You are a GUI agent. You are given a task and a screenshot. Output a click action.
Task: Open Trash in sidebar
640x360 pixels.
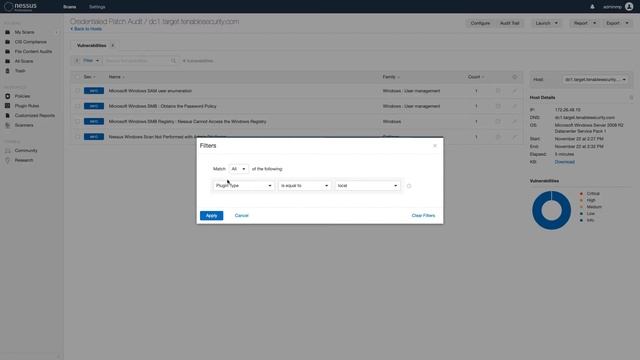click(20, 71)
